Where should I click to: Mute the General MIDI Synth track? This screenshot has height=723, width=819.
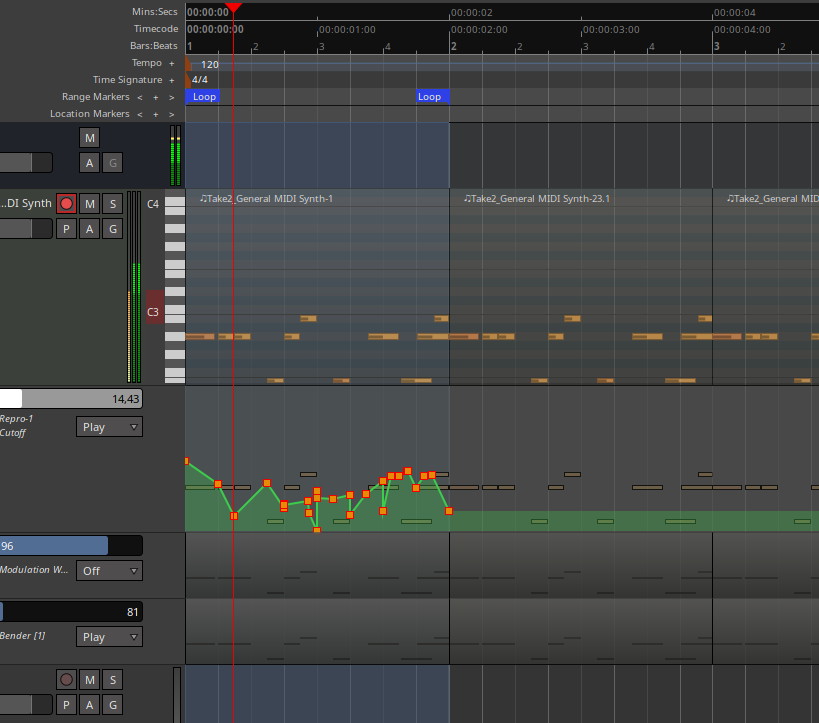[x=90, y=204]
